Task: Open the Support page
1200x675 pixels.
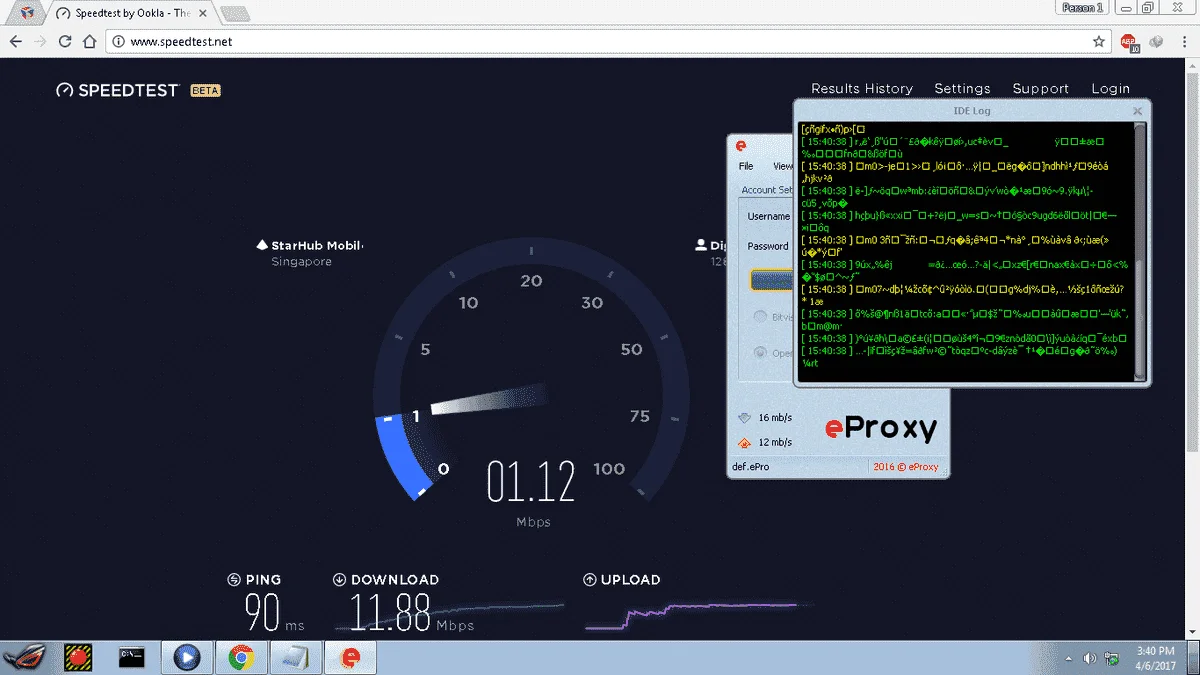Action: 1041,89
